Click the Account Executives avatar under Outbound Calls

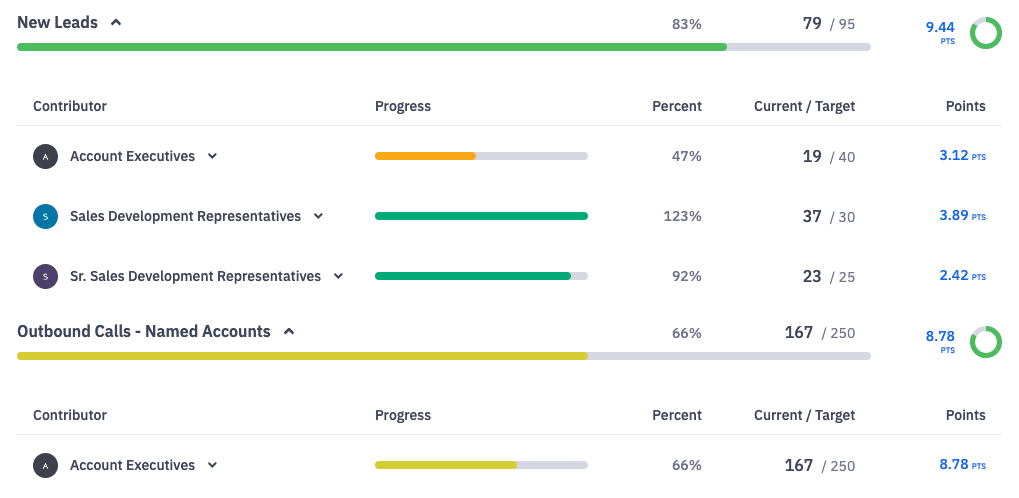(45, 465)
